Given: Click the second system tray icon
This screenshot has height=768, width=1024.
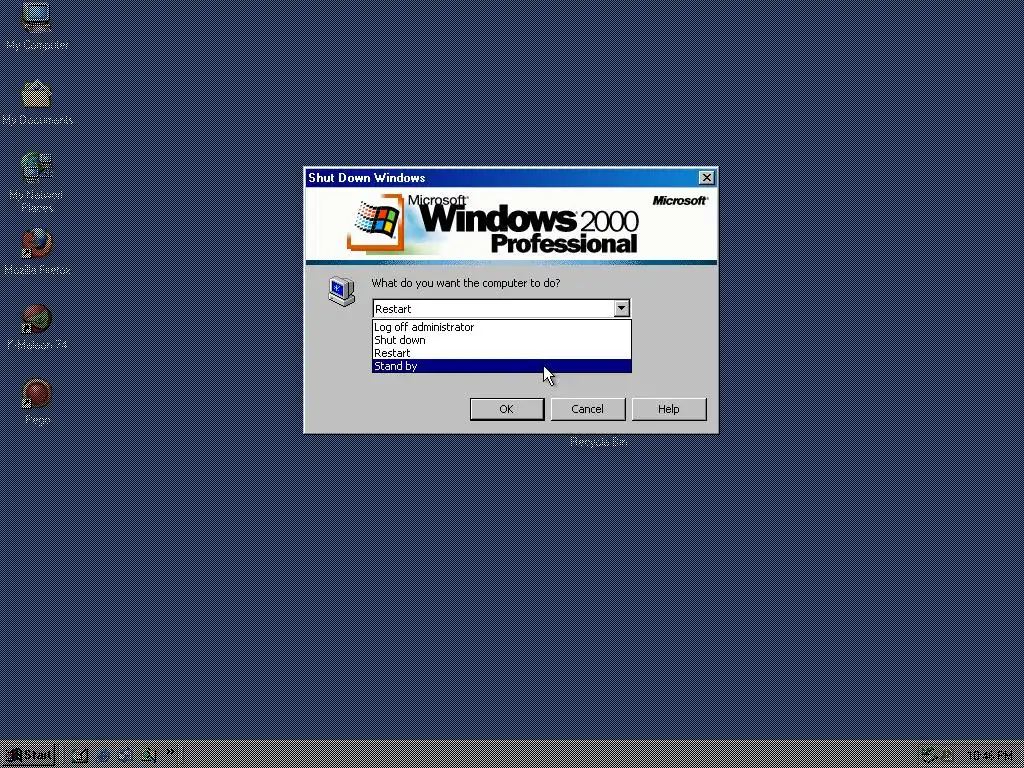Looking at the screenshot, I should (946, 756).
